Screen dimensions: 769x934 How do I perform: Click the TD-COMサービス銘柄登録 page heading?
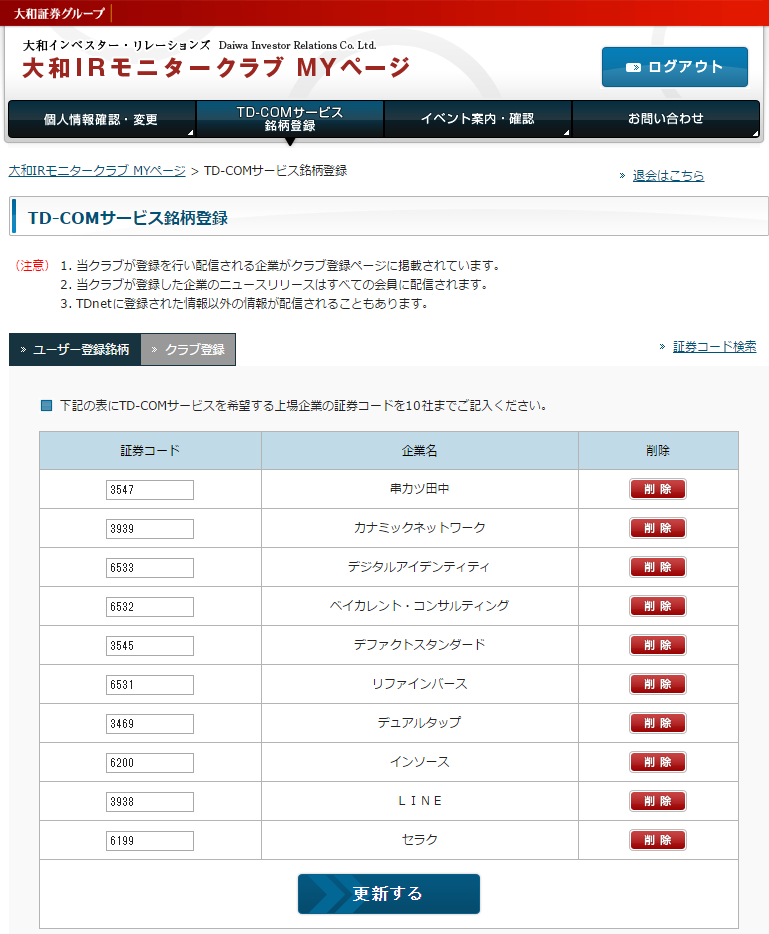click(x=127, y=218)
